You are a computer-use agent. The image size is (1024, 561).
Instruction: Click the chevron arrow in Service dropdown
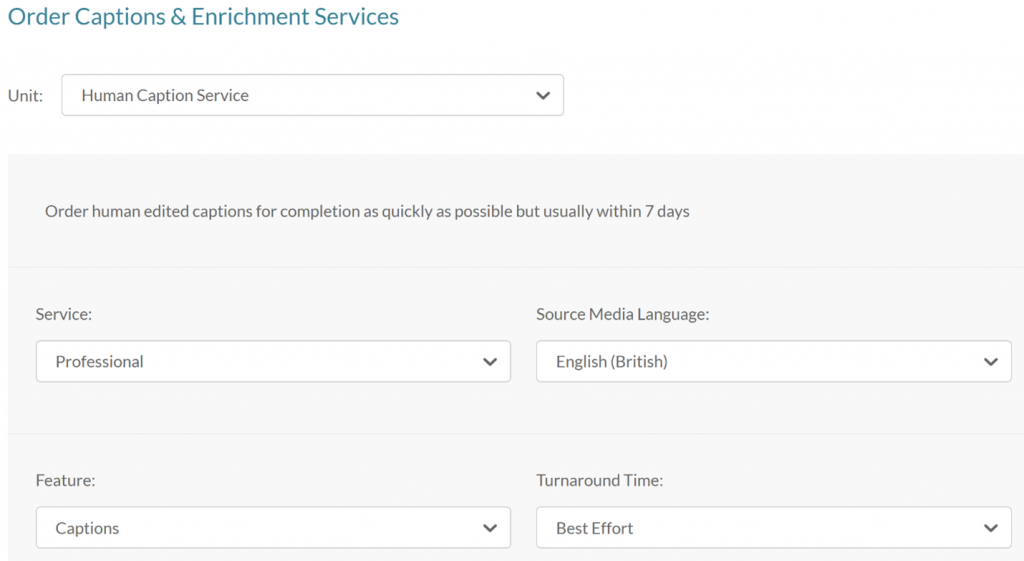(490, 362)
